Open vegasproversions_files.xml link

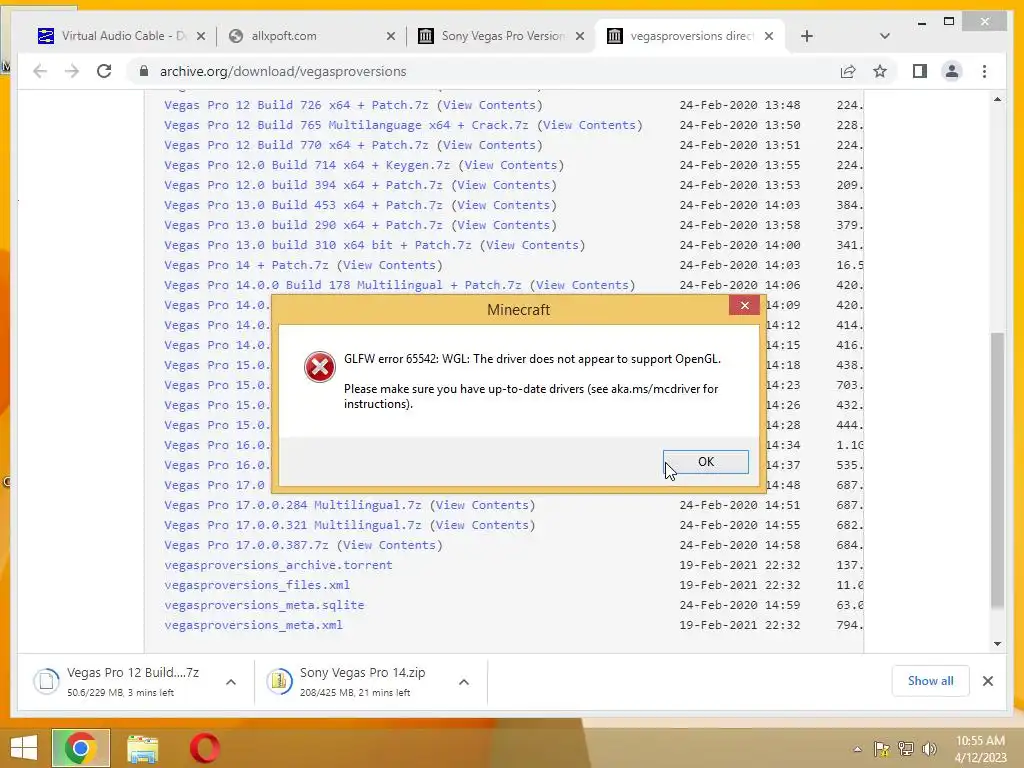pyautogui.click(x=257, y=585)
